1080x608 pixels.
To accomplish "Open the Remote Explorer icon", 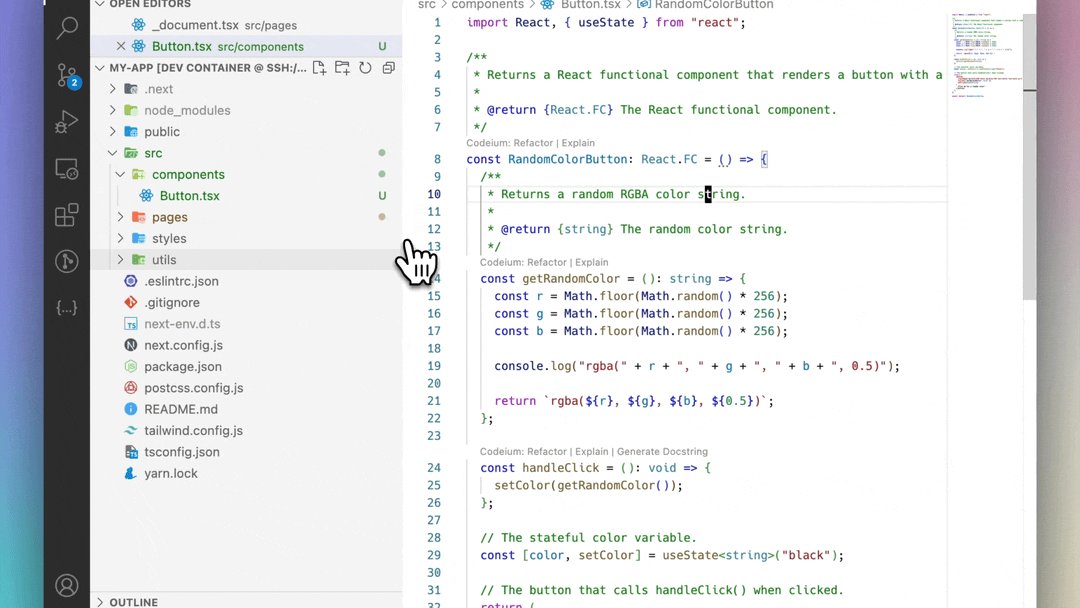I will coord(66,168).
